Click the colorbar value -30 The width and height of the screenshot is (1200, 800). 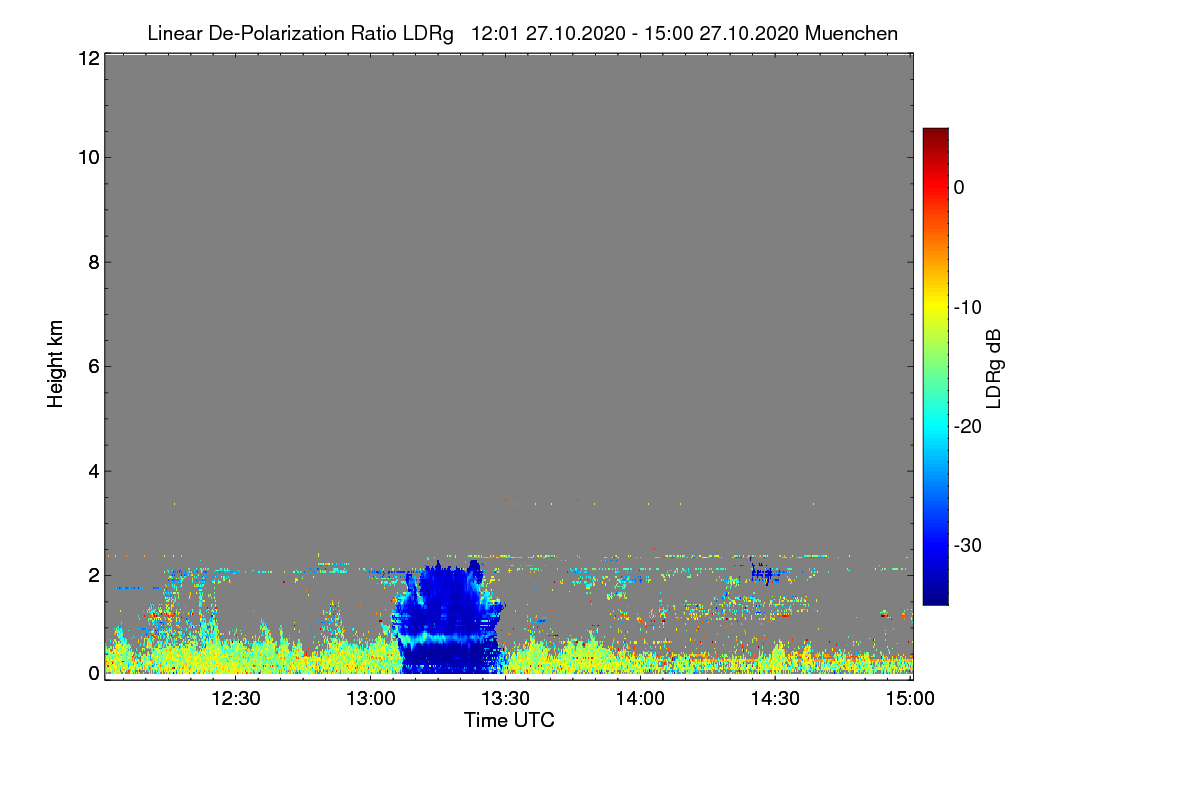point(969,545)
